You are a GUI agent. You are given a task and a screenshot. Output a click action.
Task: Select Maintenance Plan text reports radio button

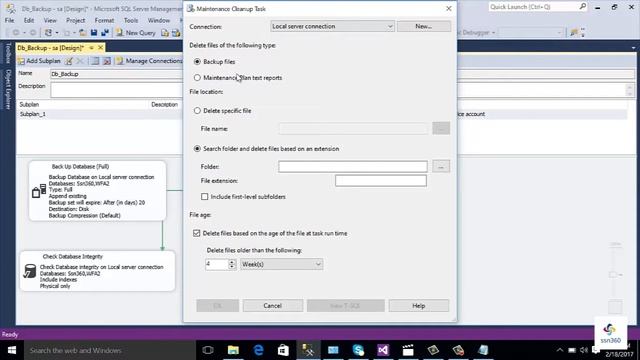click(198, 78)
